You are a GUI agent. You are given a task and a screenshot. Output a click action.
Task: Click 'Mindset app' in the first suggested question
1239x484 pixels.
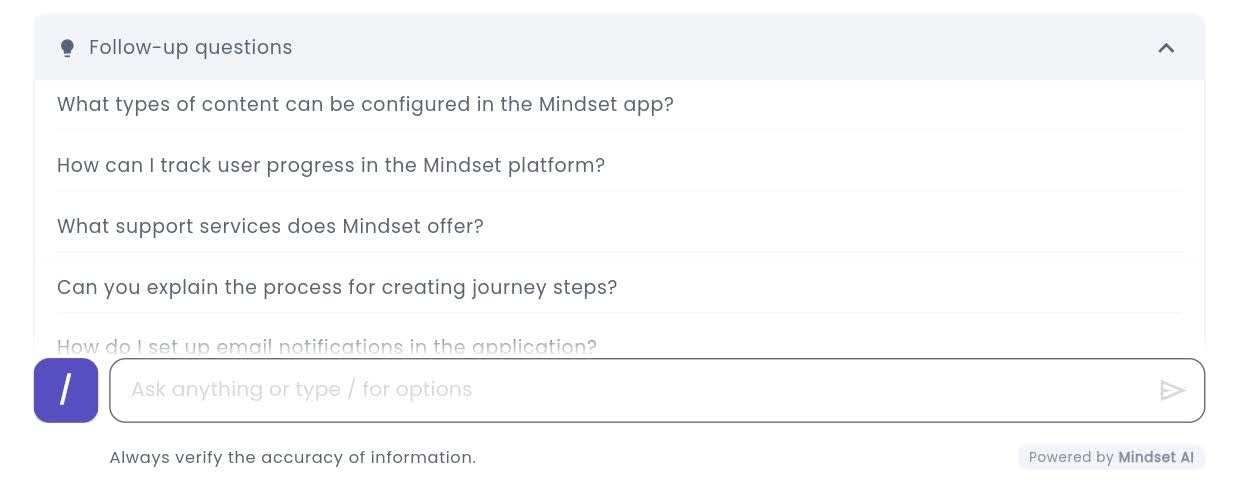click(x=605, y=104)
